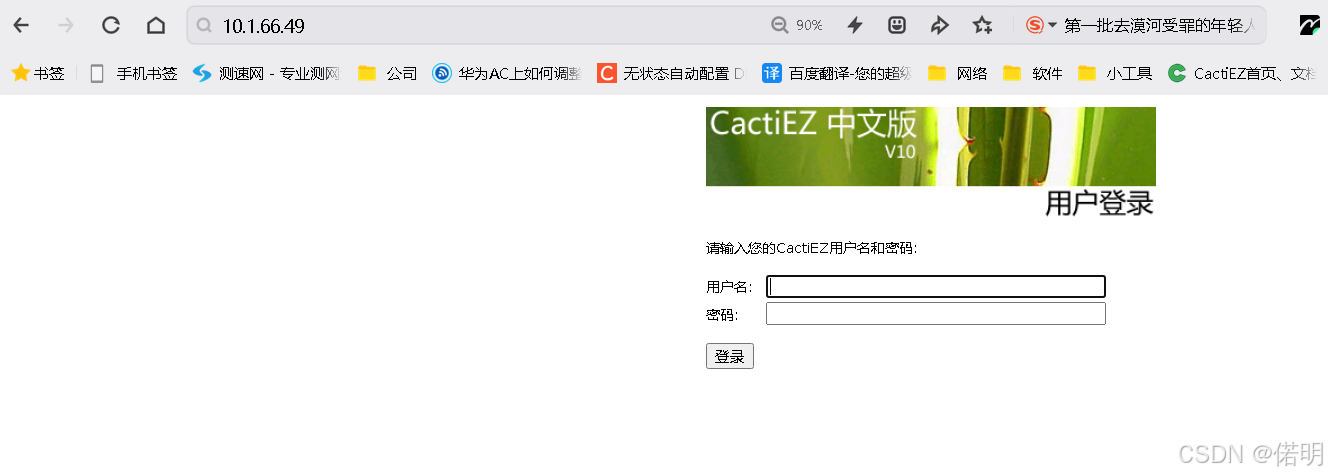This screenshot has height=476, width=1328.
Task: Go back to the previous page
Action: point(21,25)
